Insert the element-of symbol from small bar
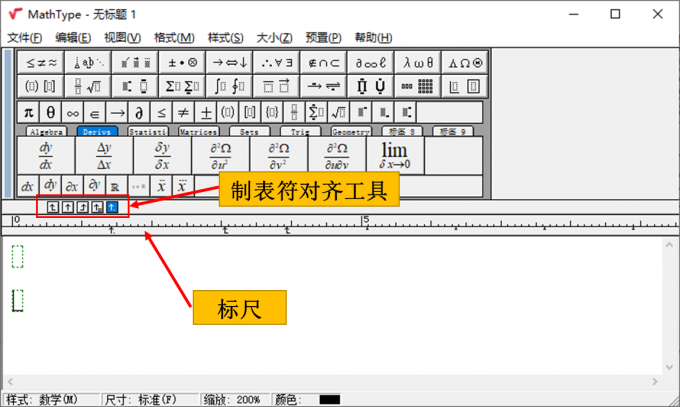Image resolution: width=680 pixels, height=407 pixels. [x=95, y=113]
